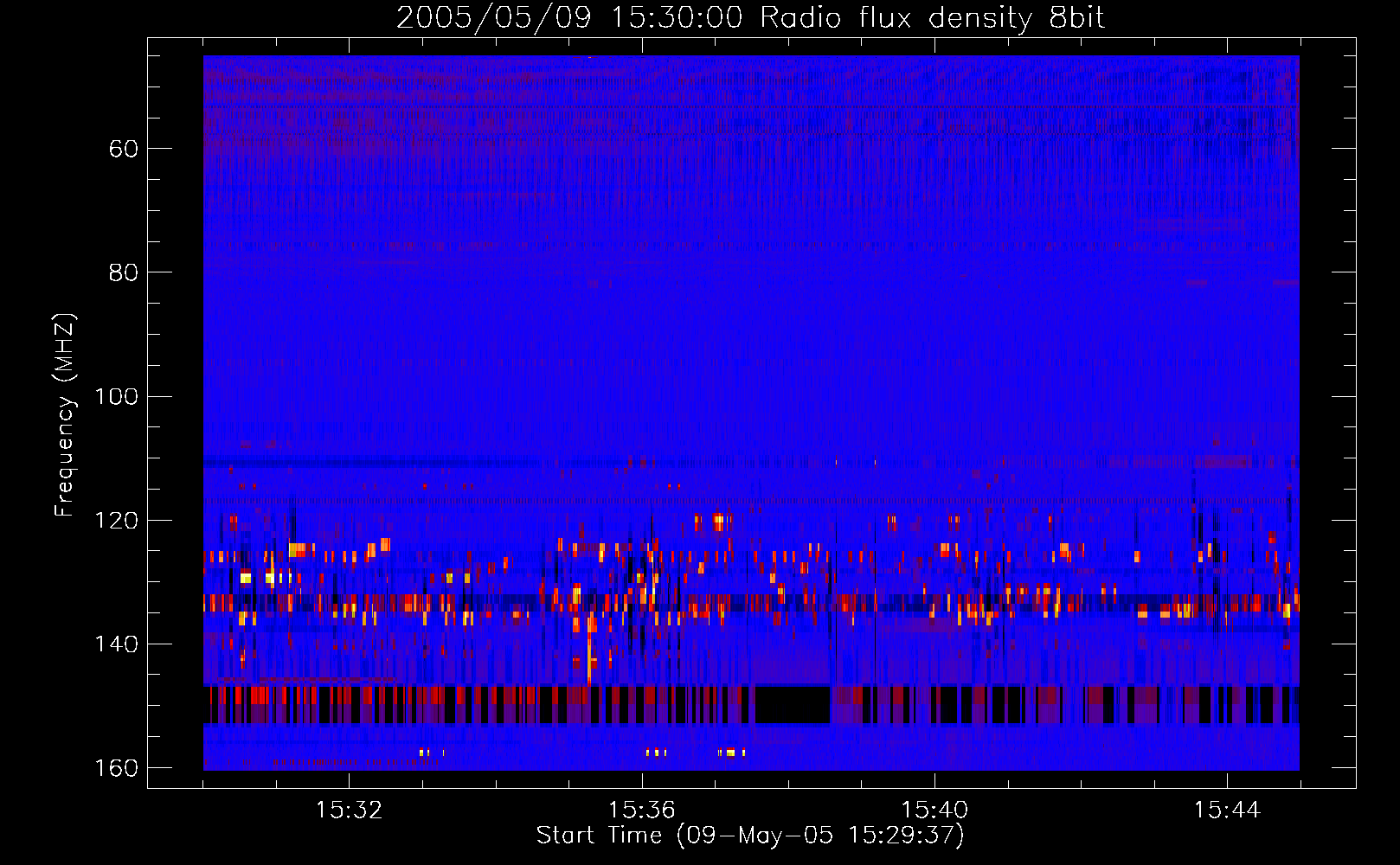Click the 15:44 time tick label

click(1227, 811)
